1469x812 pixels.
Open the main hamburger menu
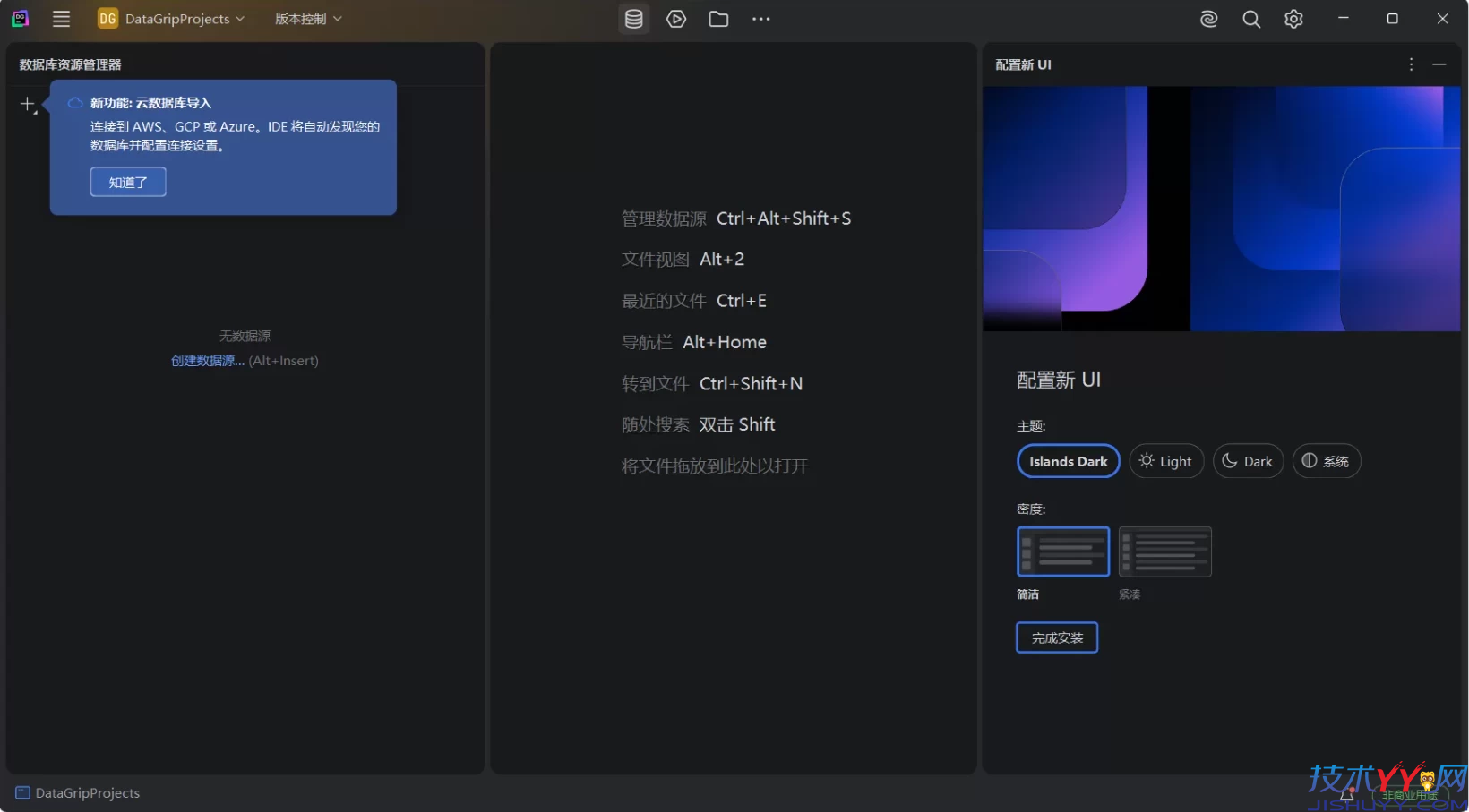click(61, 19)
